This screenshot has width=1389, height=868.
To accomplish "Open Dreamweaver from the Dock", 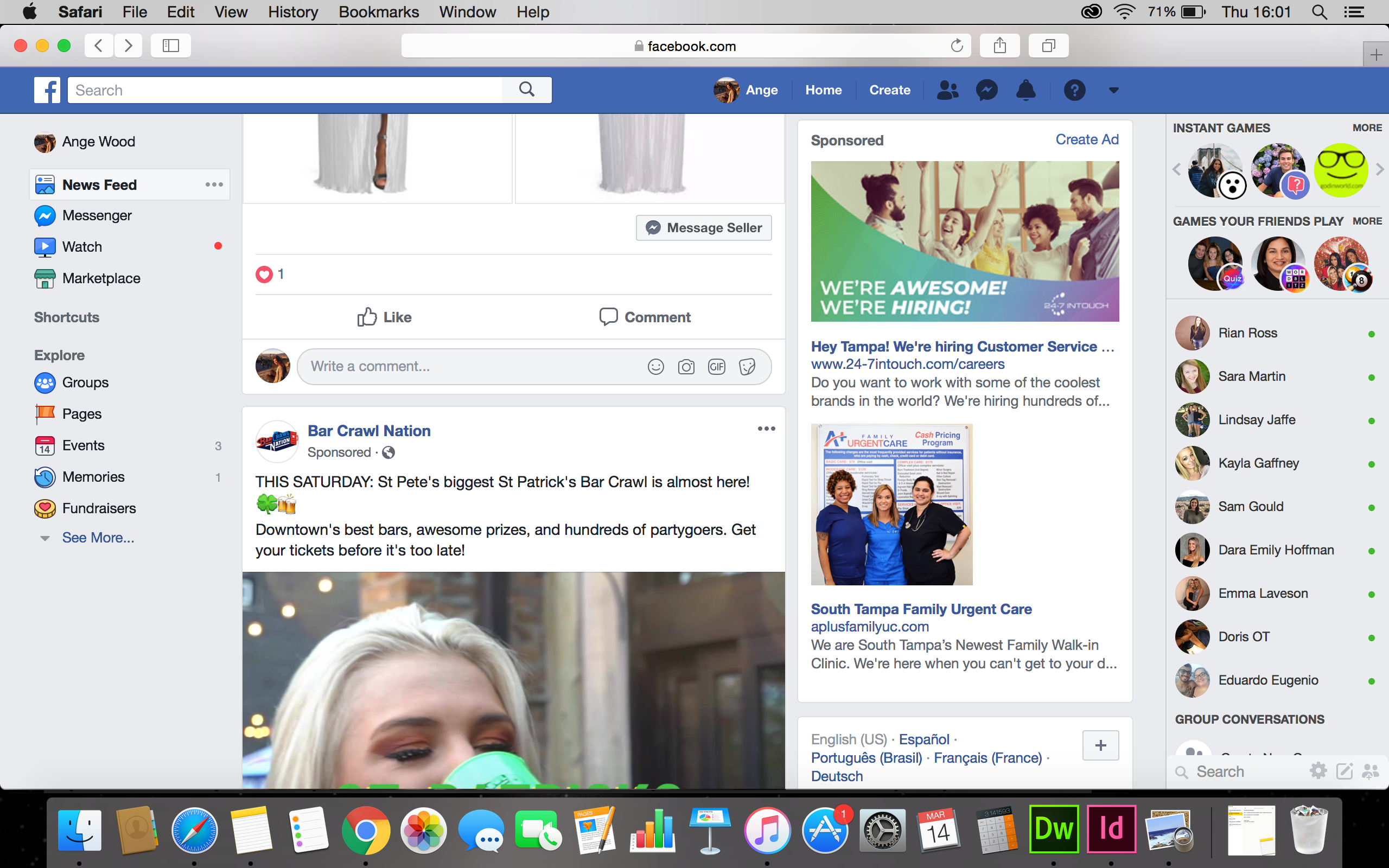I will coord(1054,829).
